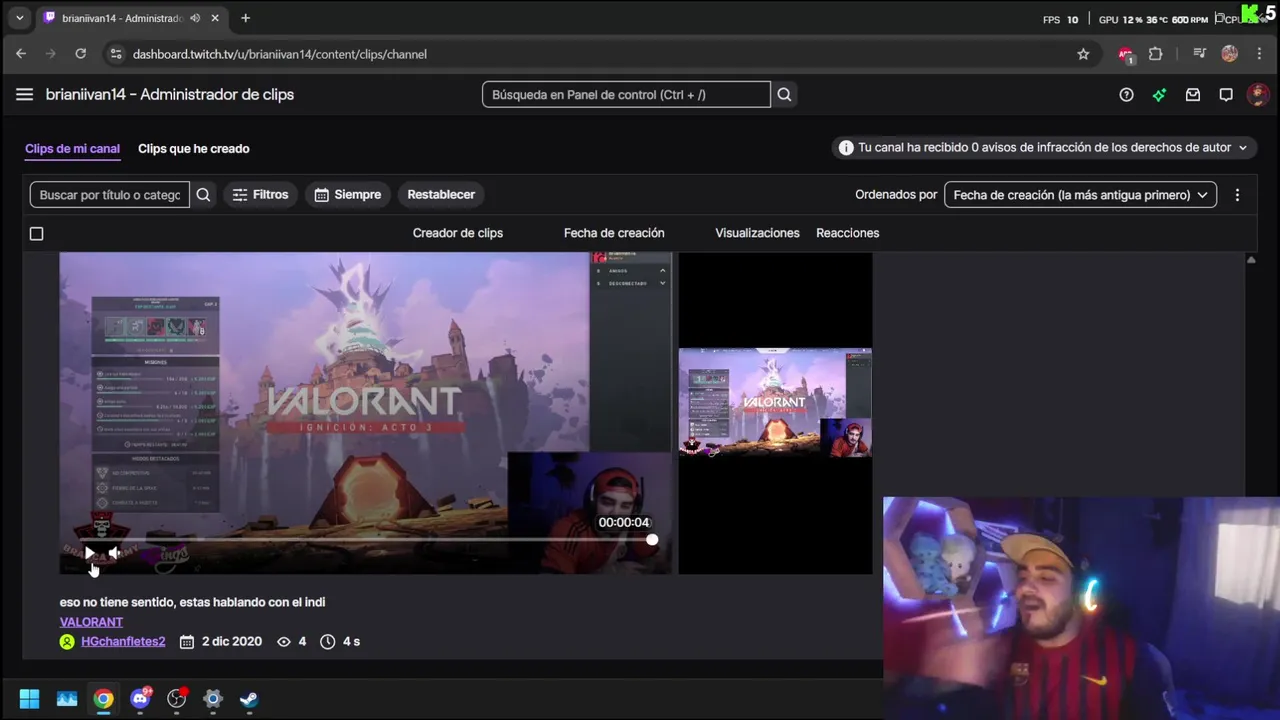Open the Chrome profile avatar
The width and height of the screenshot is (1280, 720).
[1230, 54]
